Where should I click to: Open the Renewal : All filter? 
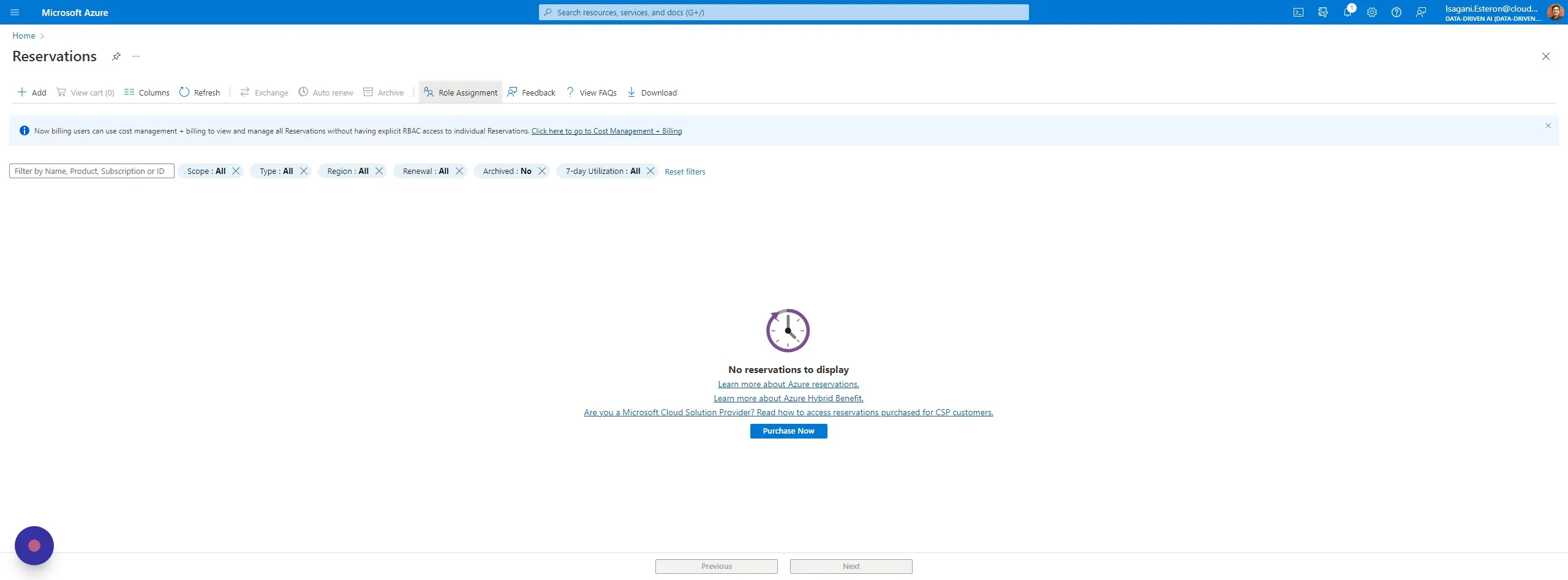point(426,171)
